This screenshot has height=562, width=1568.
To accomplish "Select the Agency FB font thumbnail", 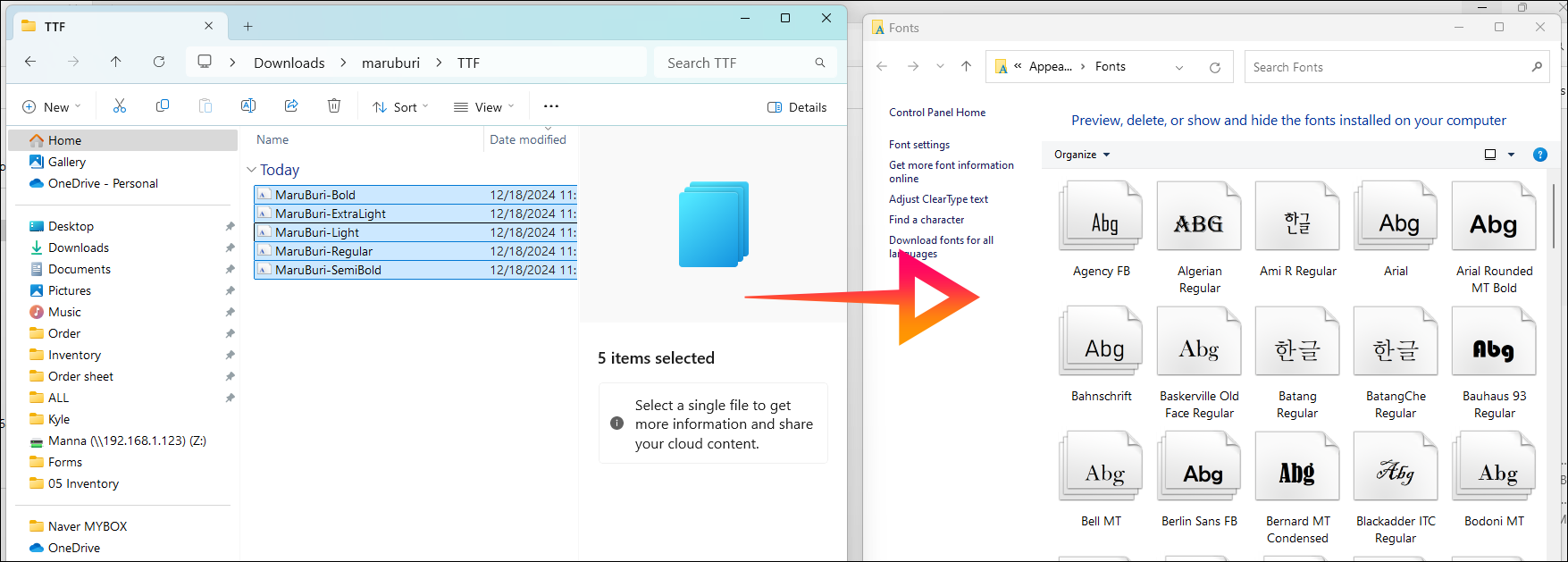I will pos(1101,215).
